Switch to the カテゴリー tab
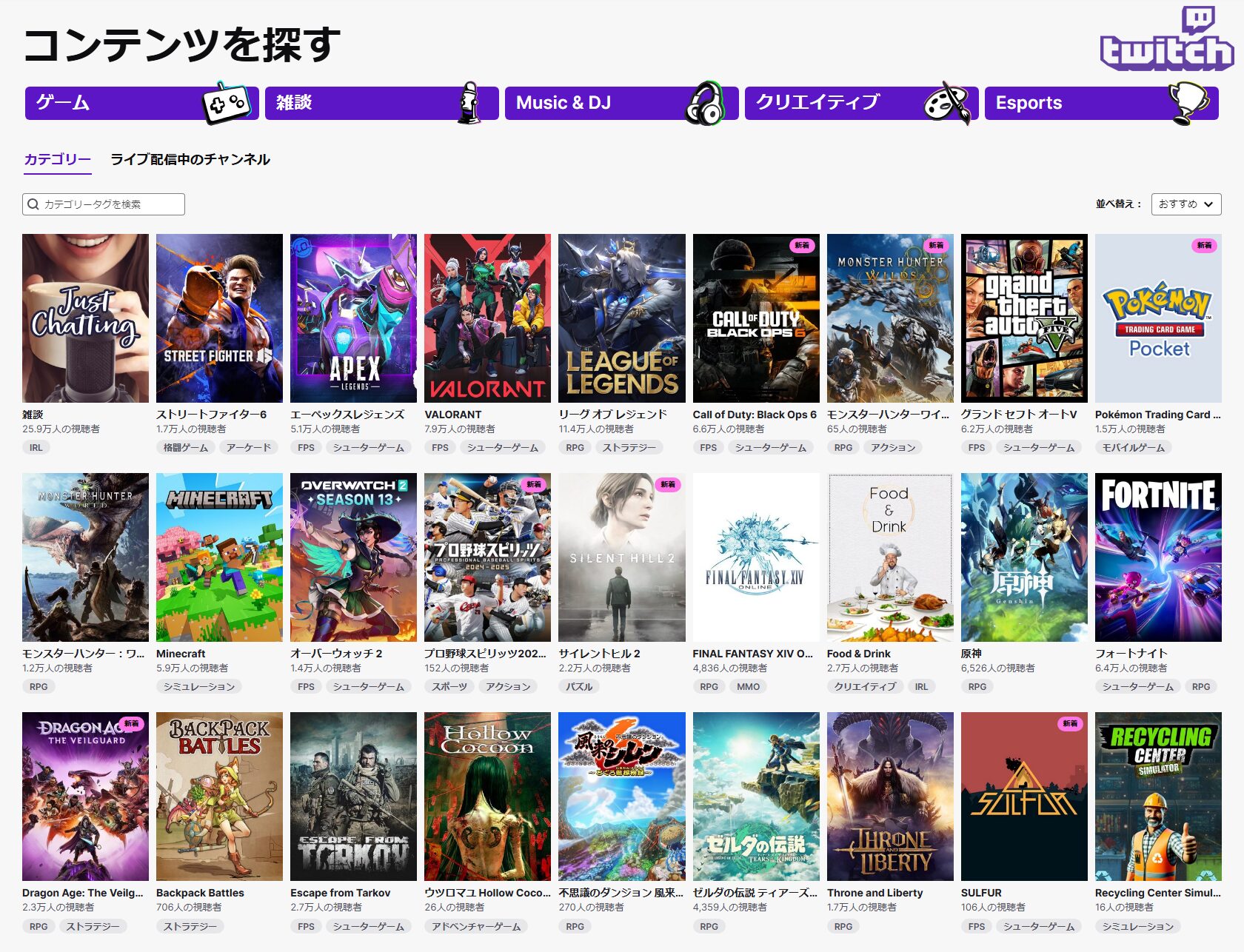The image size is (1244, 952). coord(58,159)
